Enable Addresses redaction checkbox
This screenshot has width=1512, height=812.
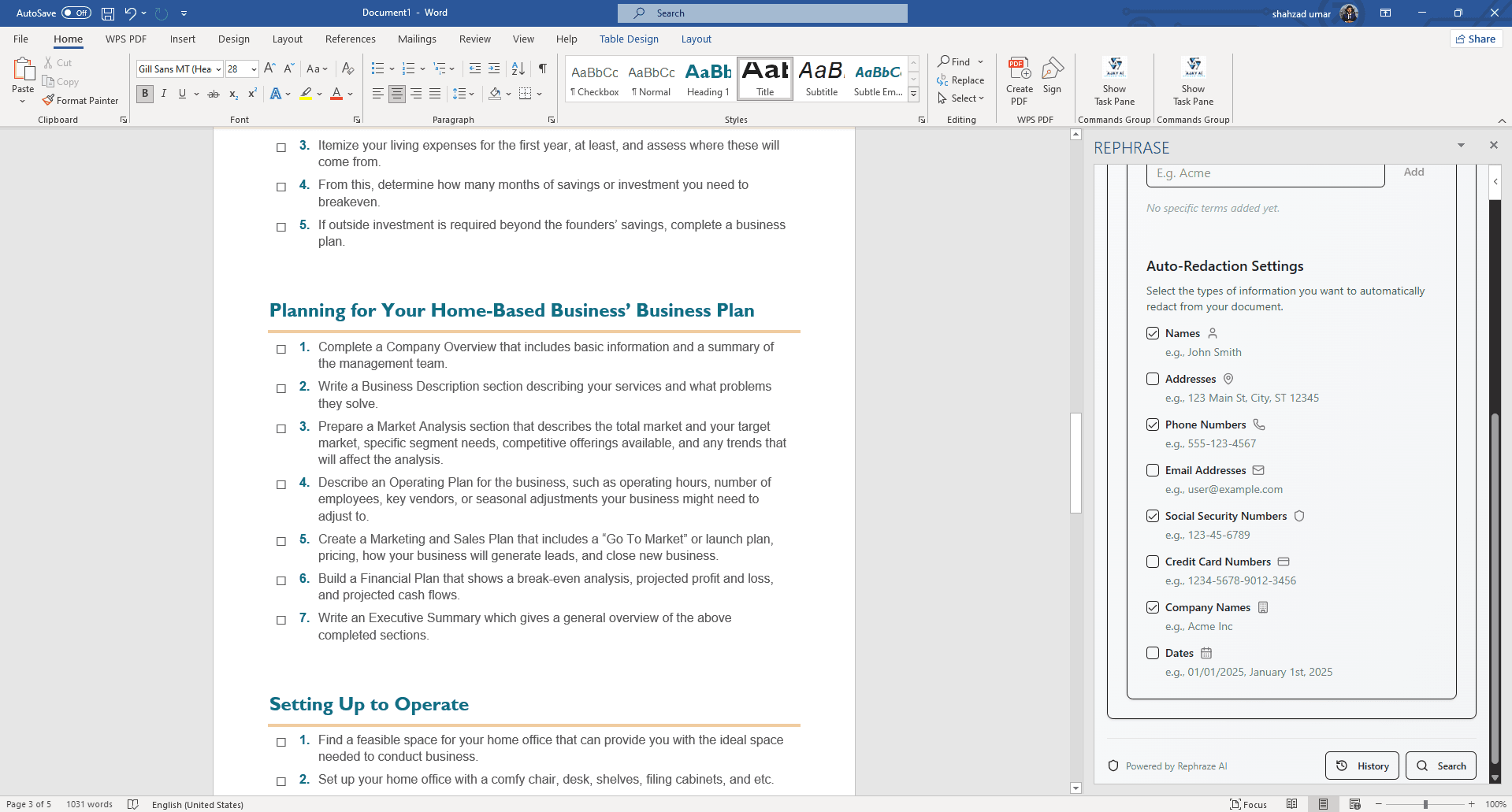click(x=1153, y=379)
